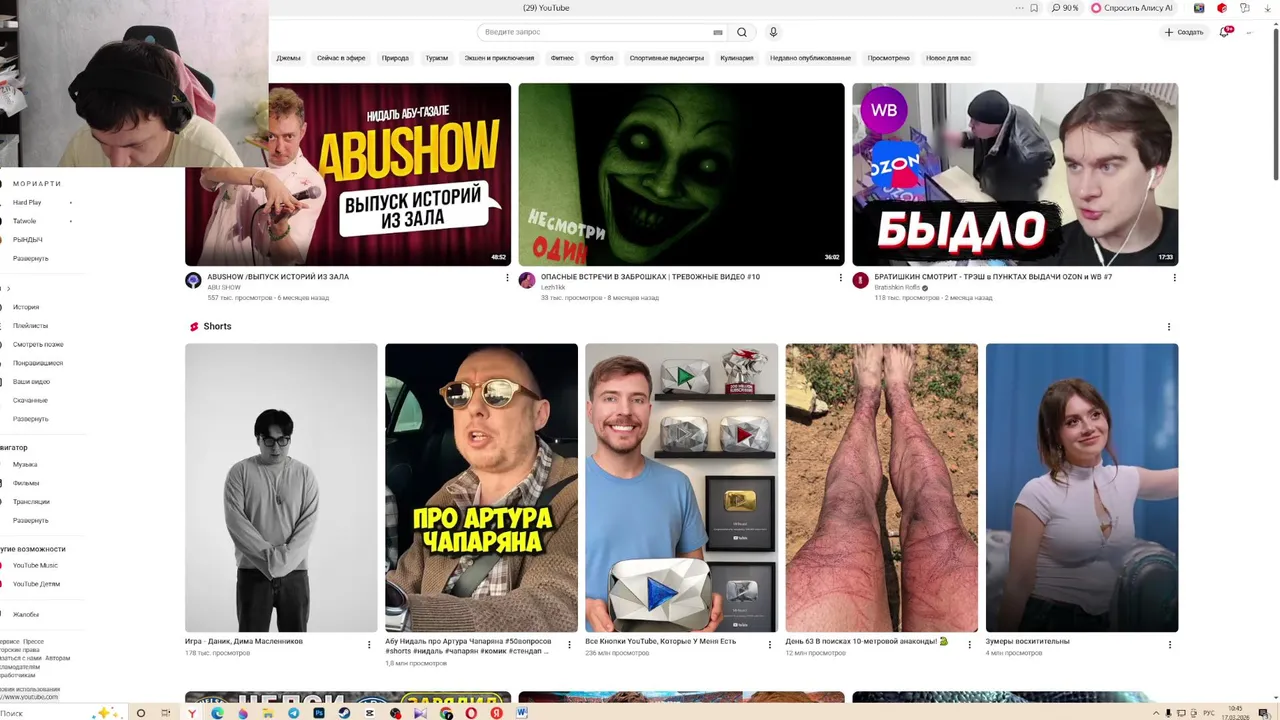Select the Туризм category chip
The height and width of the screenshot is (720, 1280).
[436, 58]
